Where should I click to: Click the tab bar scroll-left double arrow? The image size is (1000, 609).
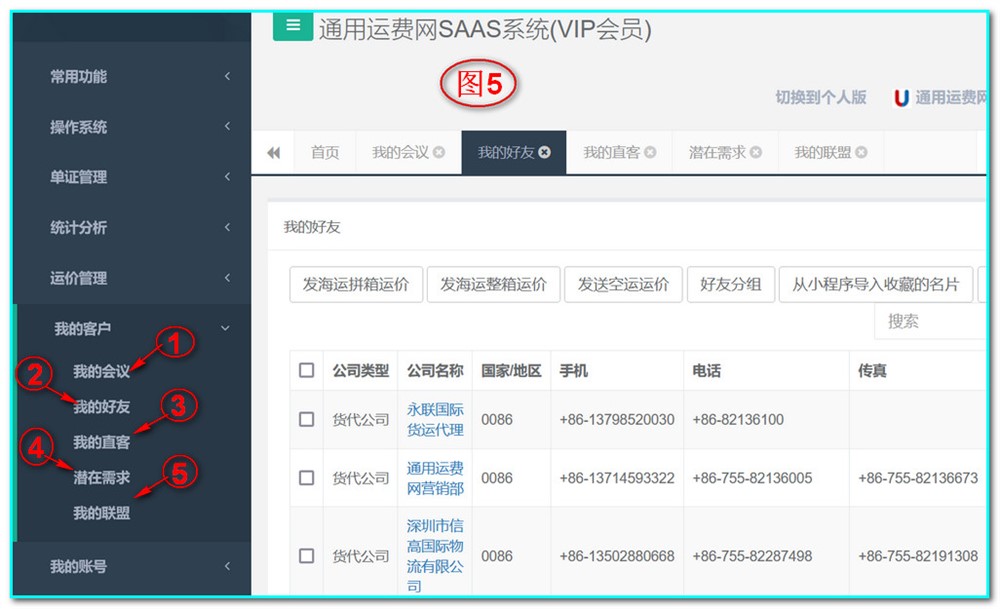click(x=273, y=153)
